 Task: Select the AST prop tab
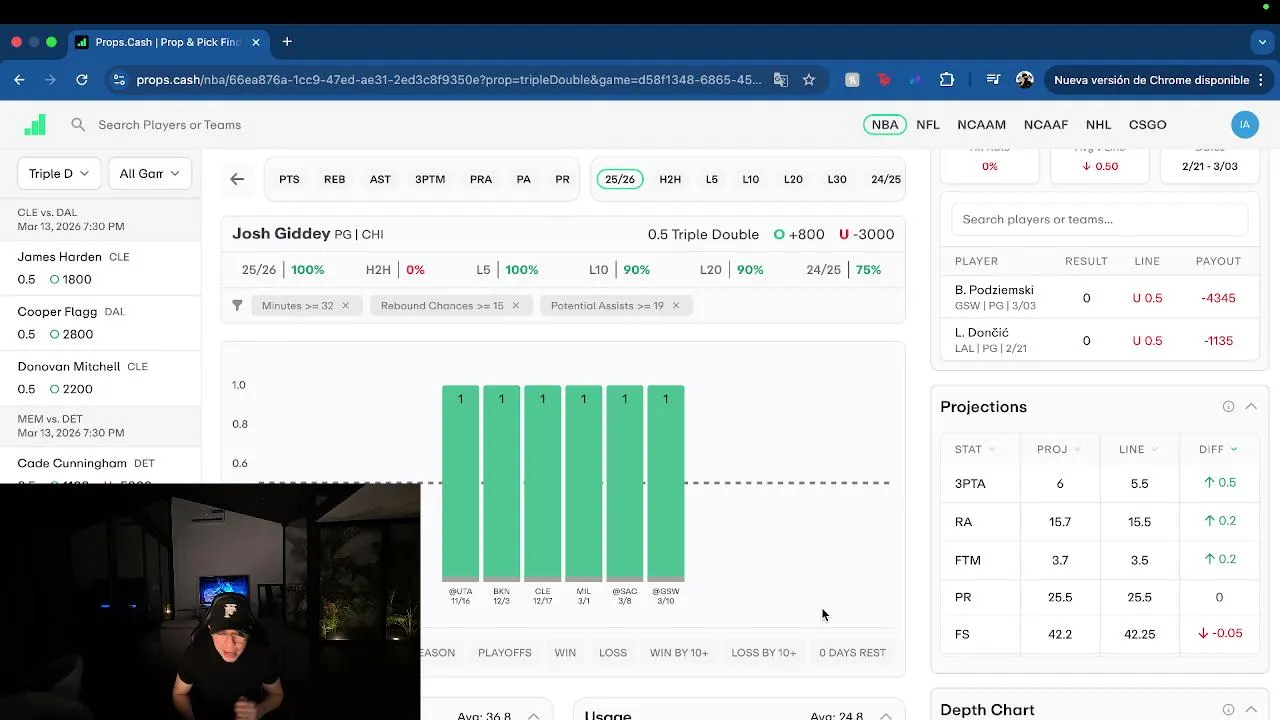pos(380,179)
